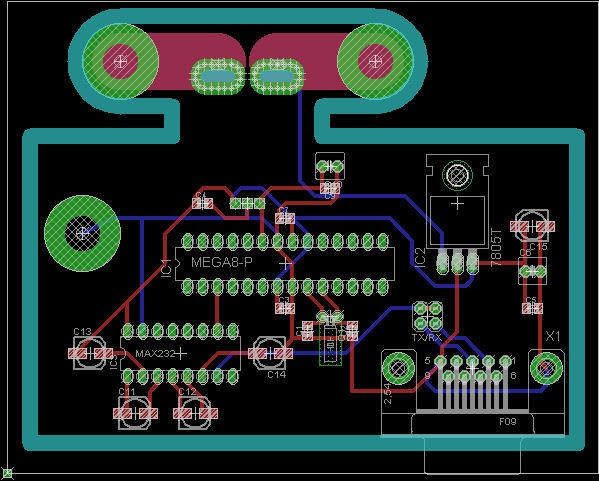Select the IC2 designator text

(420, 257)
